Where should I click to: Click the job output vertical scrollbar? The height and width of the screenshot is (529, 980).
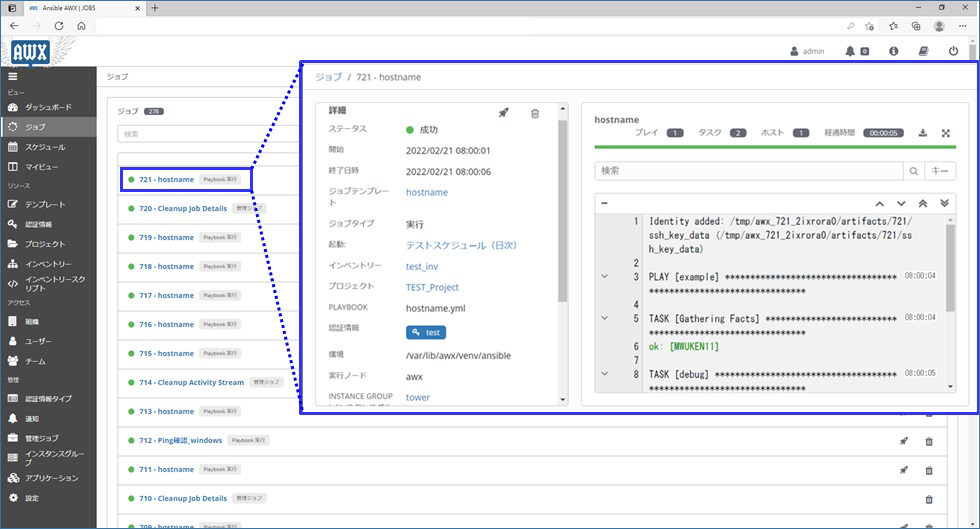point(951,268)
